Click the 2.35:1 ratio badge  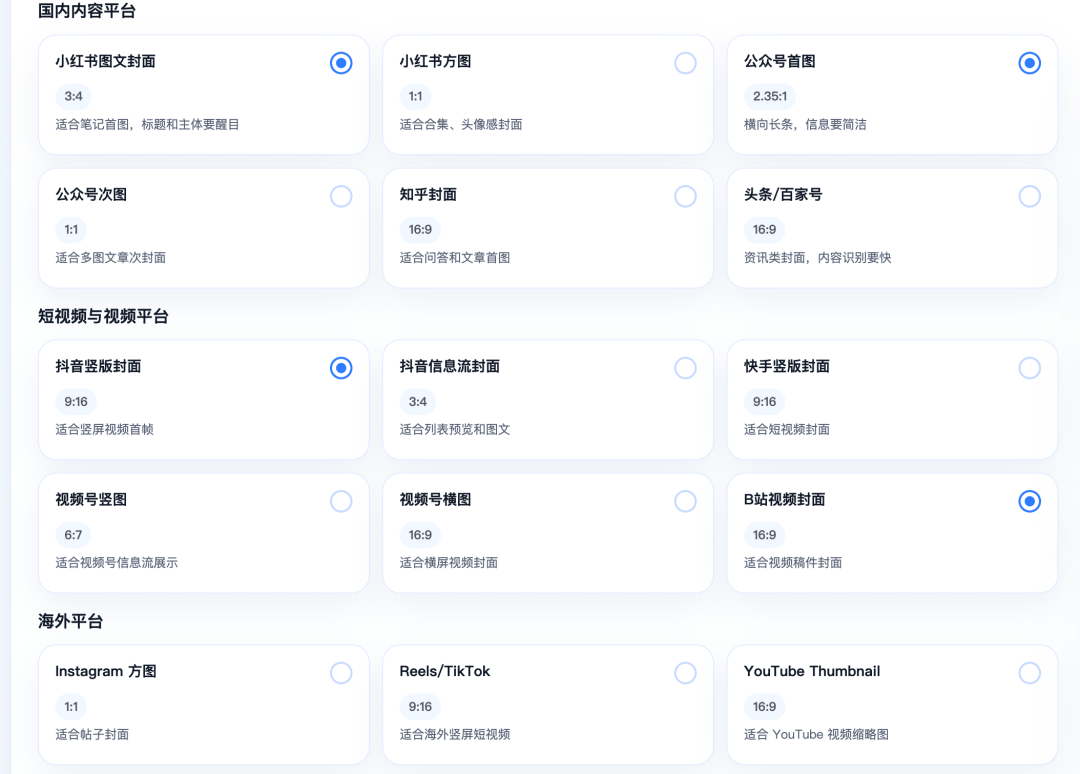click(770, 96)
